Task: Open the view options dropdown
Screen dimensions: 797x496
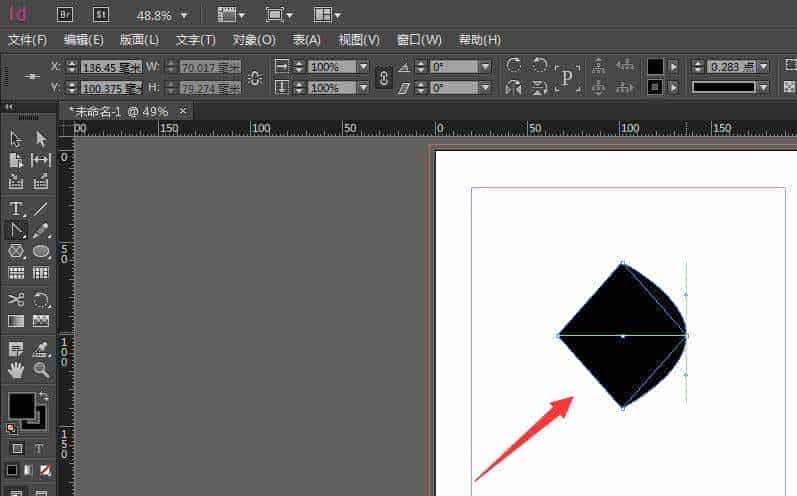Action: (231, 15)
